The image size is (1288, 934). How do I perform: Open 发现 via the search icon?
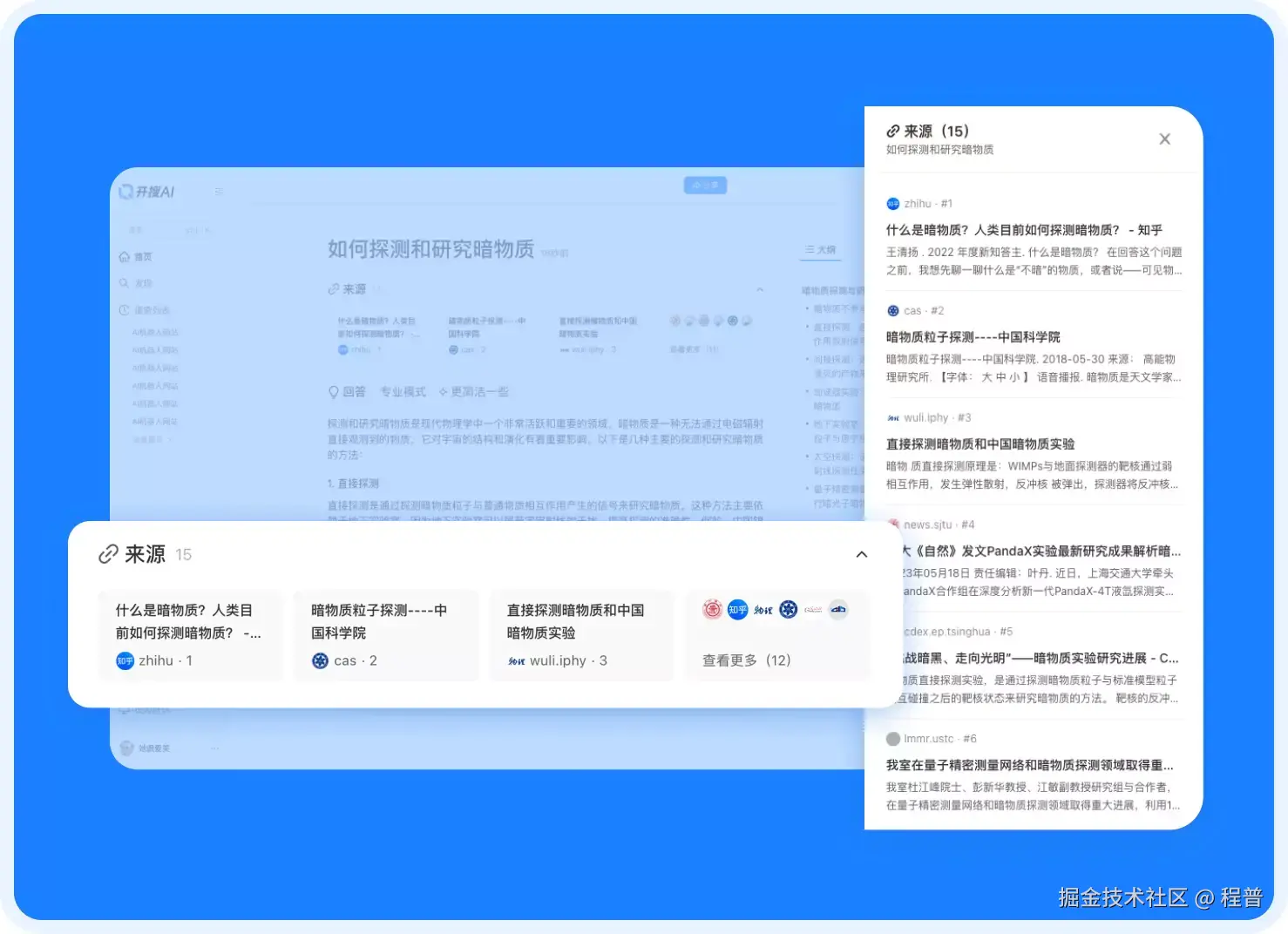(125, 282)
